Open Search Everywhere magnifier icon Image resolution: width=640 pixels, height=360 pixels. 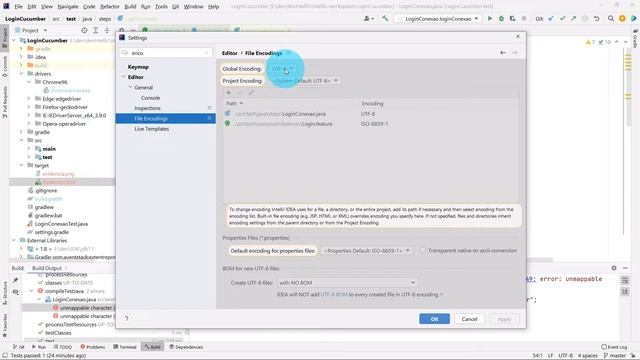tap(611, 19)
